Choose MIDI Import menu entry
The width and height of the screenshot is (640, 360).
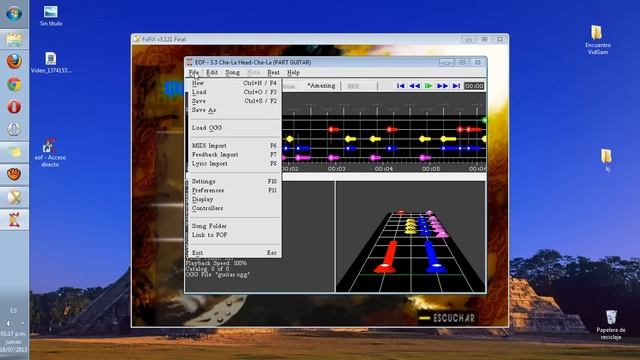(x=233, y=146)
